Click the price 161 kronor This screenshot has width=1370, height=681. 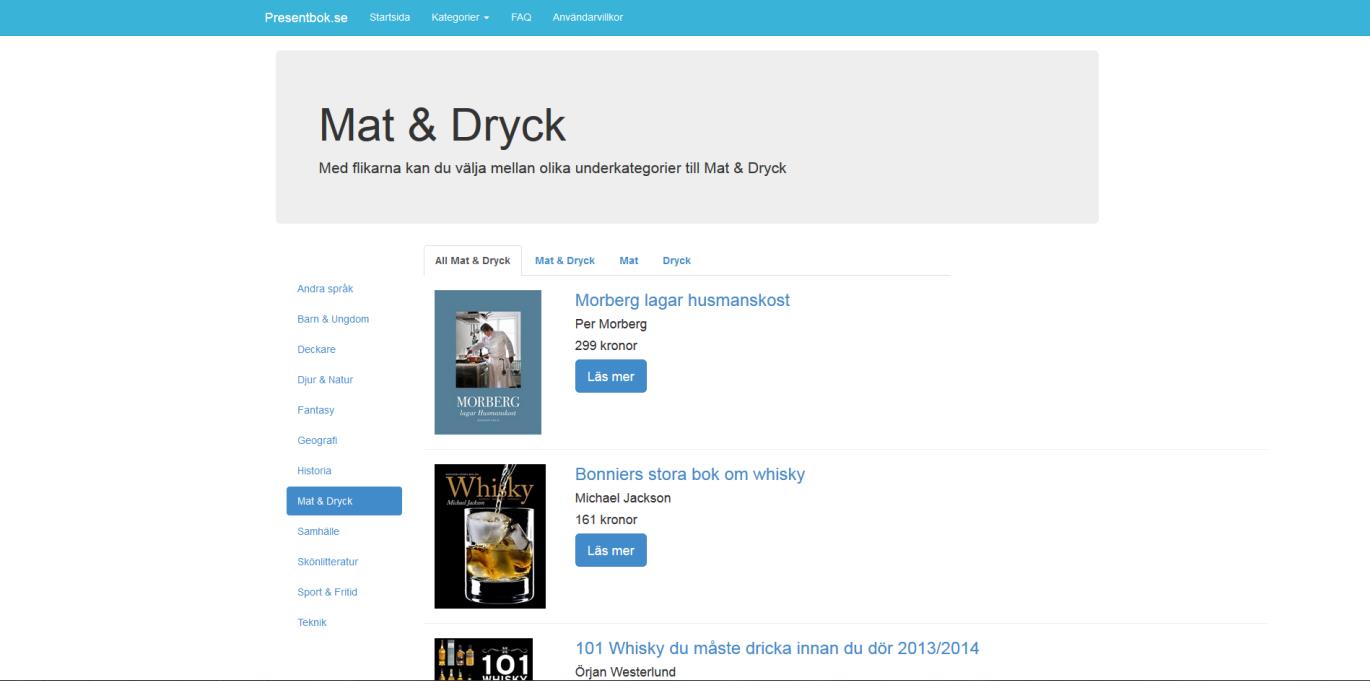(606, 520)
